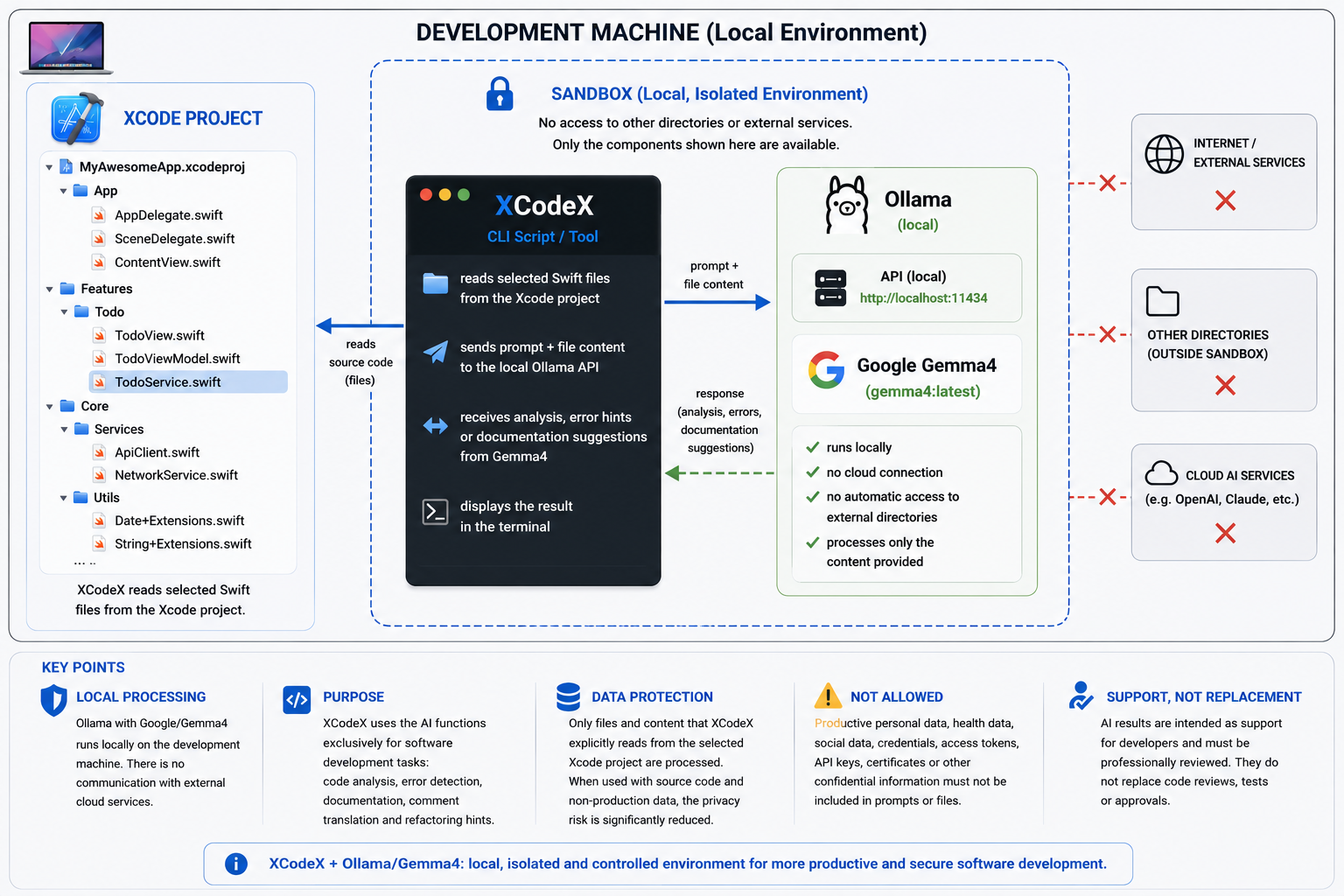
Task: Click the checkmark beside processes only the content
Action: (x=812, y=542)
